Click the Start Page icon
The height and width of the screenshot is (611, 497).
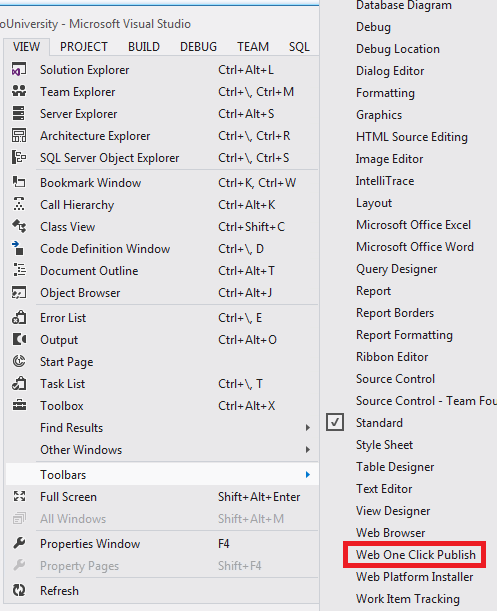[19, 361]
